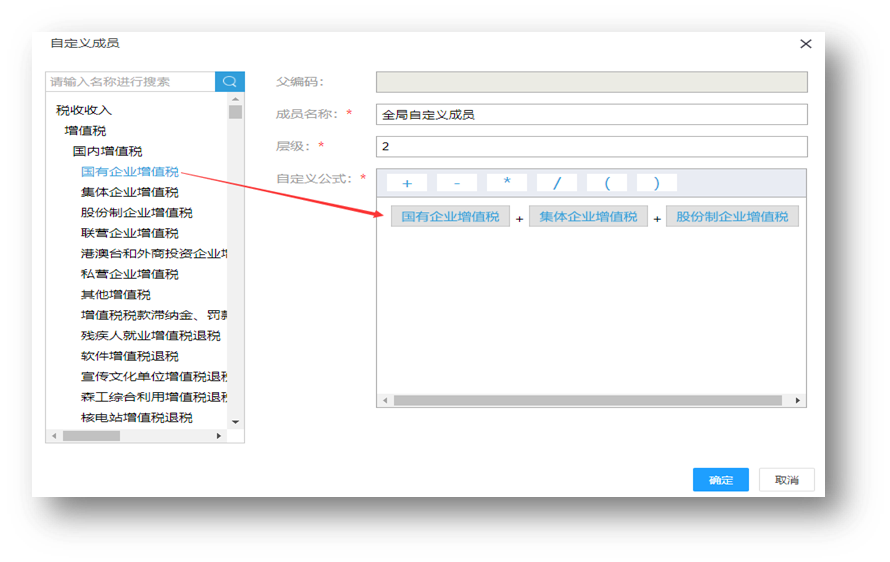Insert the plus operator into formula
Image resolution: width=890 pixels, height=562 pixels.
pyautogui.click(x=407, y=183)
